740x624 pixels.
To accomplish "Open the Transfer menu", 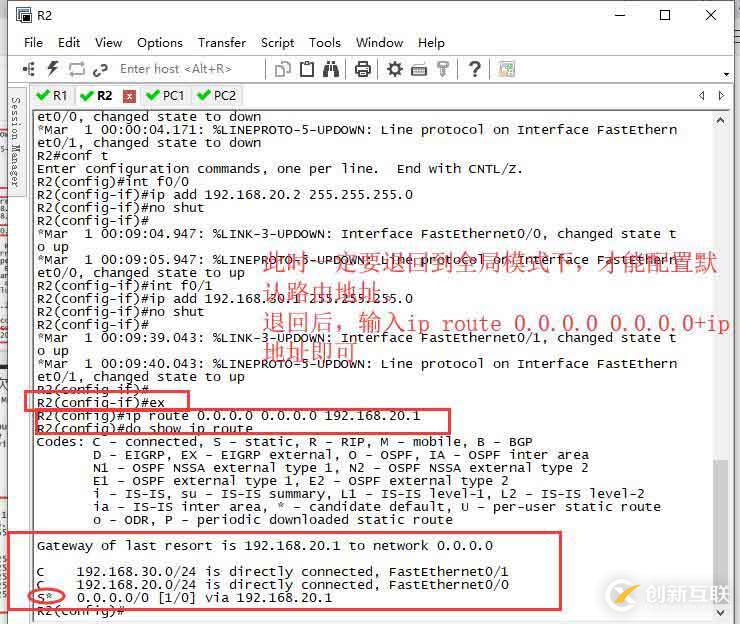I will tap(222, 42).
